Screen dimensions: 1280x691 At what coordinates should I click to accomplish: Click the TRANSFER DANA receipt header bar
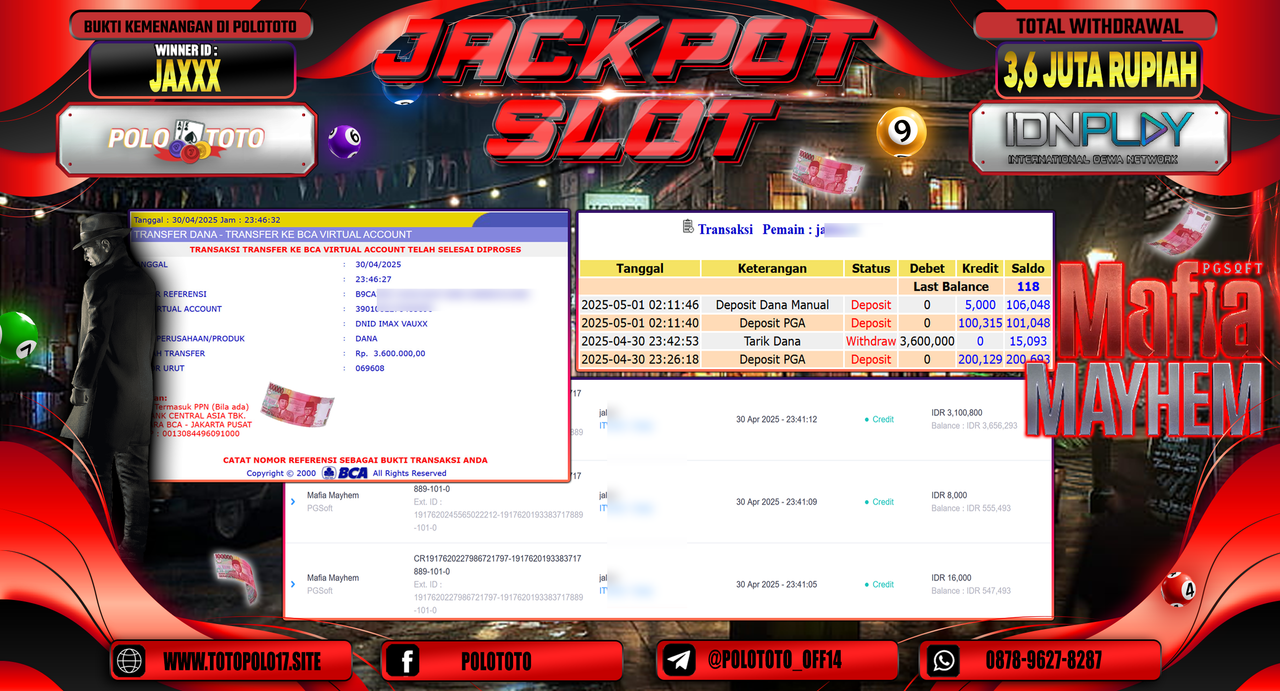(x=349, y=234)
